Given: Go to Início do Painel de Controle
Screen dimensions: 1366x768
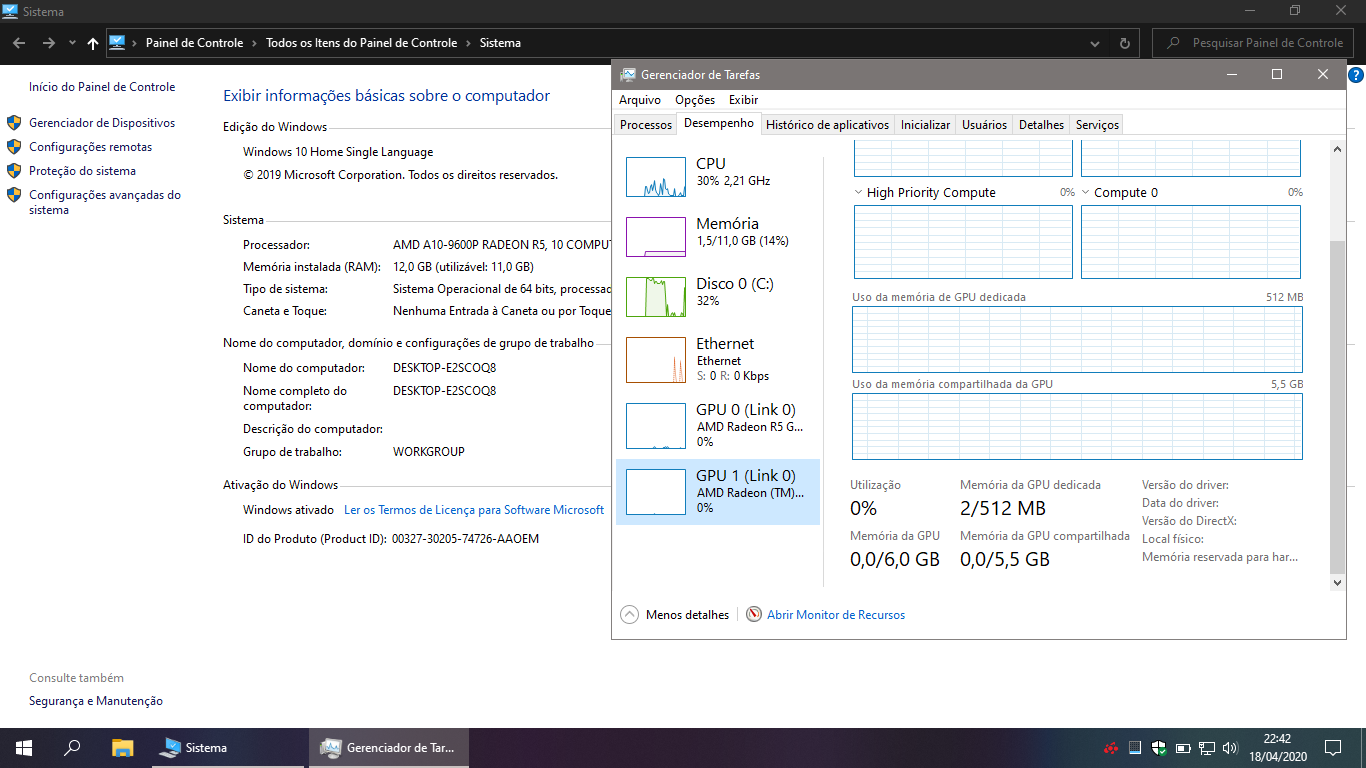Looking at the screenshot, I should (x=102, y=87).
